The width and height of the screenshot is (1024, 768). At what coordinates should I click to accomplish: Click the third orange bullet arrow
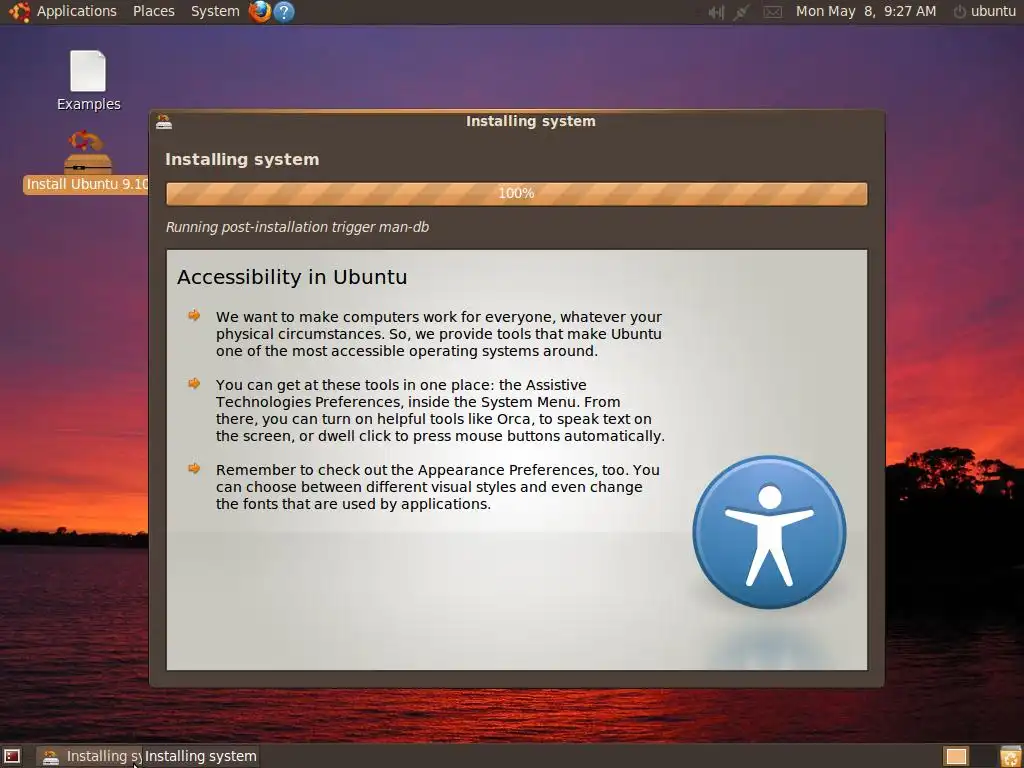pos(194,468)
